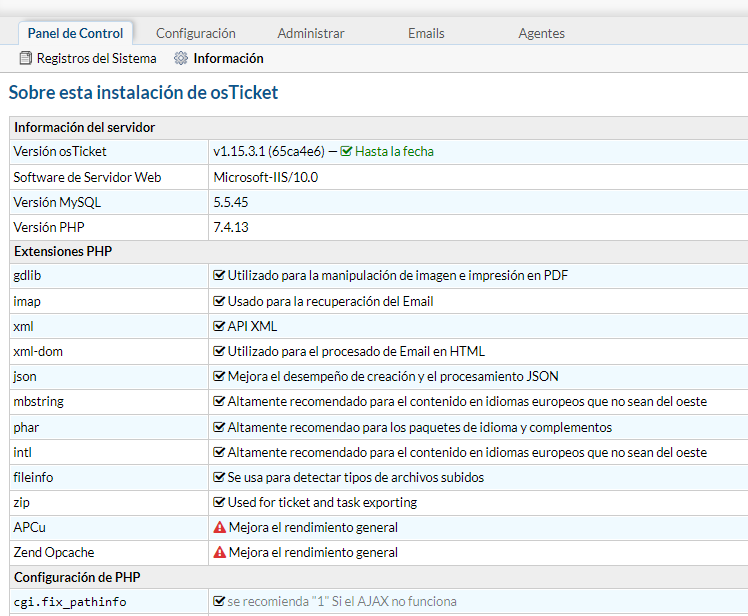
Task: Click the Configuración de PHP section header
Action: click(77, 577)
